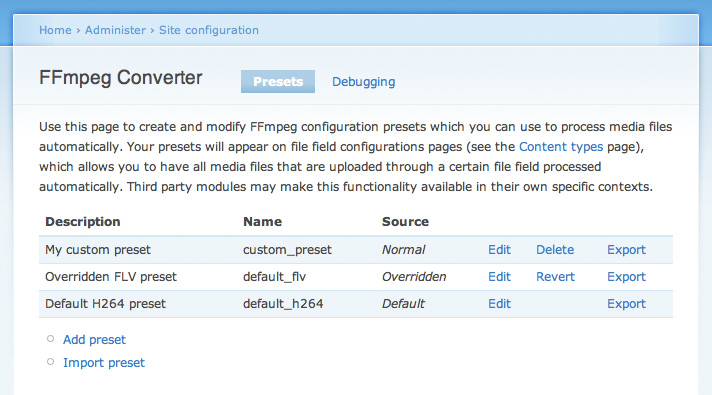The height and width of the screenshot is (395, 712).
Task: Delete the My custom preset row
Action: click(555, 250)
